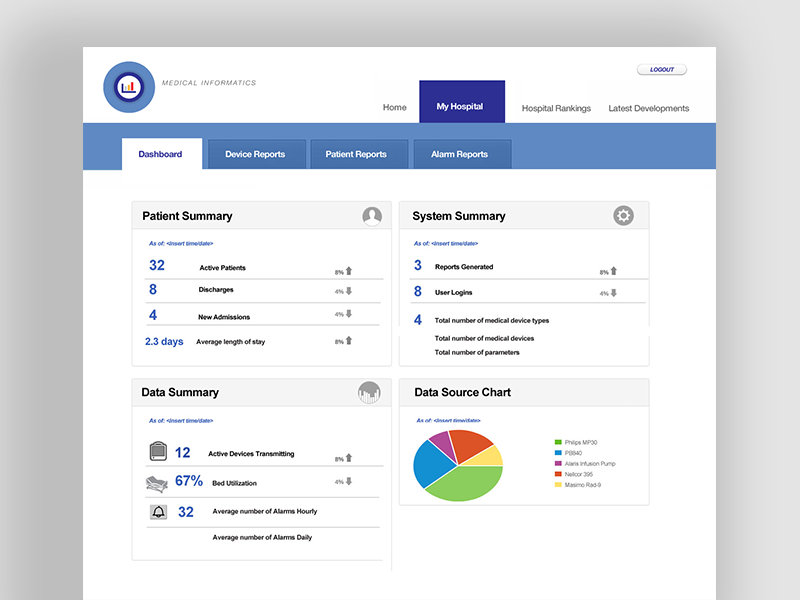Click the downward trend arrow beside Discharges

349,292
